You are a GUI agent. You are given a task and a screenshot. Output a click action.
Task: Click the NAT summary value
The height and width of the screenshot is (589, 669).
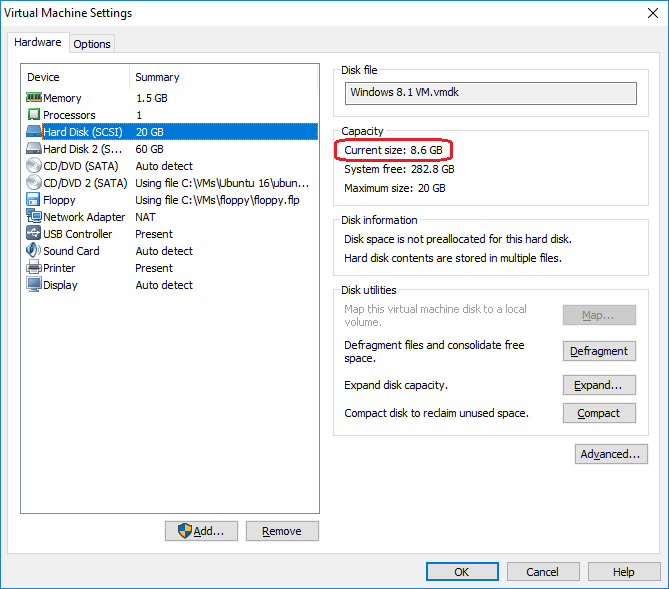[x=145, y=217]
